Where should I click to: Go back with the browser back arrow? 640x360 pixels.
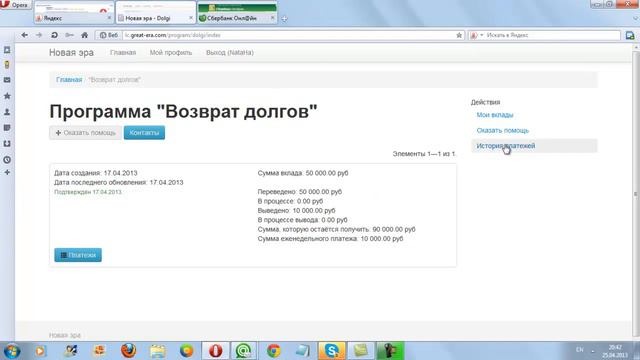[24, 35]
